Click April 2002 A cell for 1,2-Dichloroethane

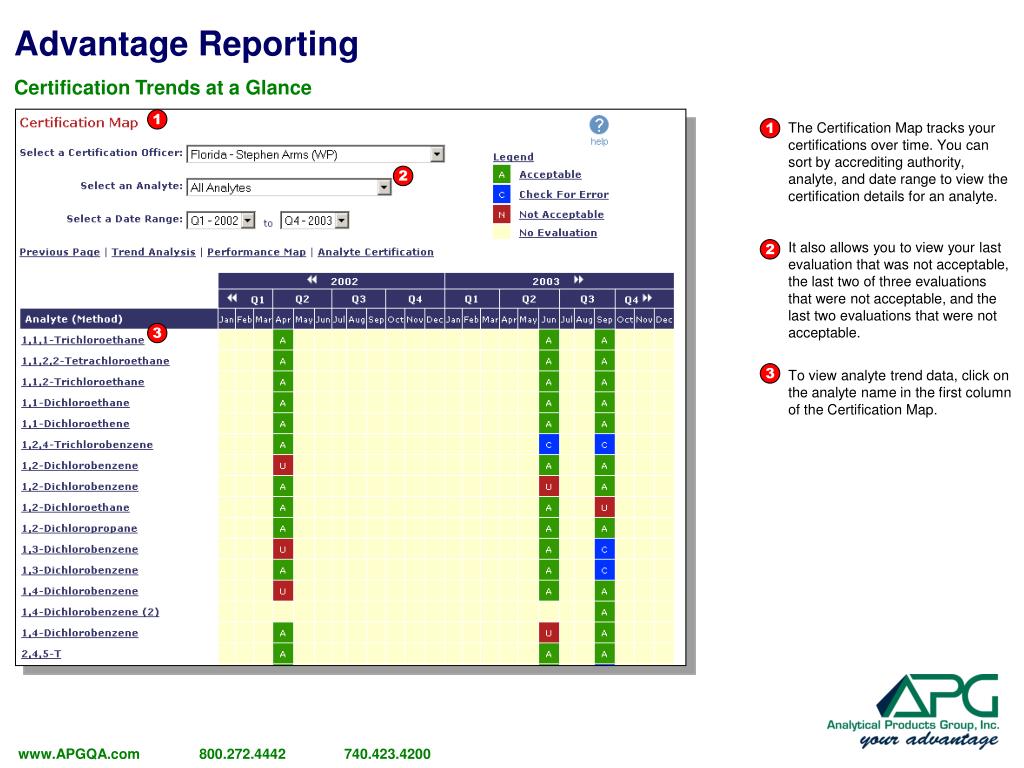[283, 507]
